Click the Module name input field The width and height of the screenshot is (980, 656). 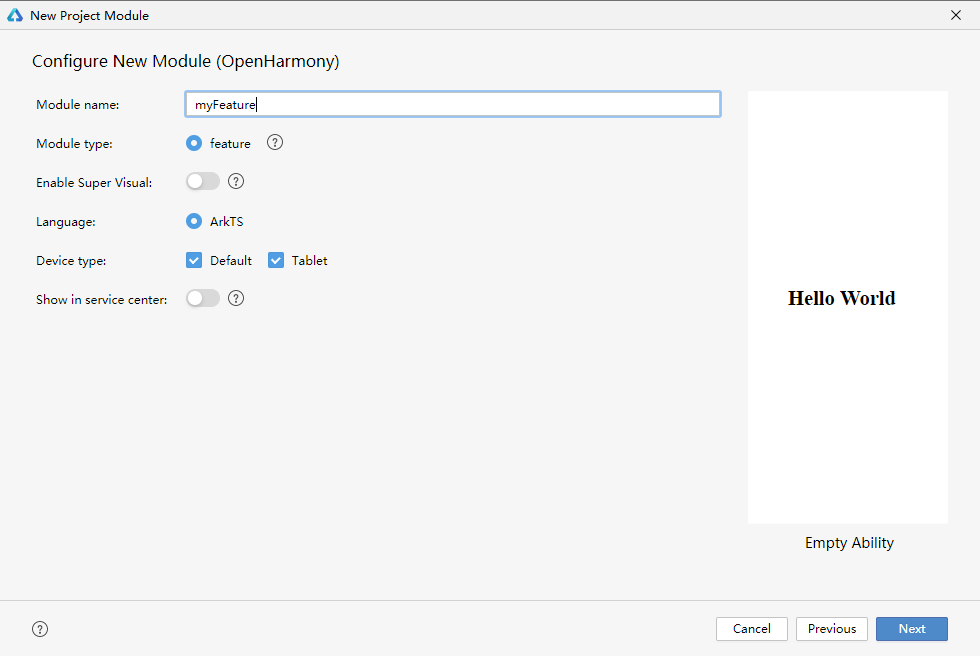pyautogui.click(x=453, y=104)
